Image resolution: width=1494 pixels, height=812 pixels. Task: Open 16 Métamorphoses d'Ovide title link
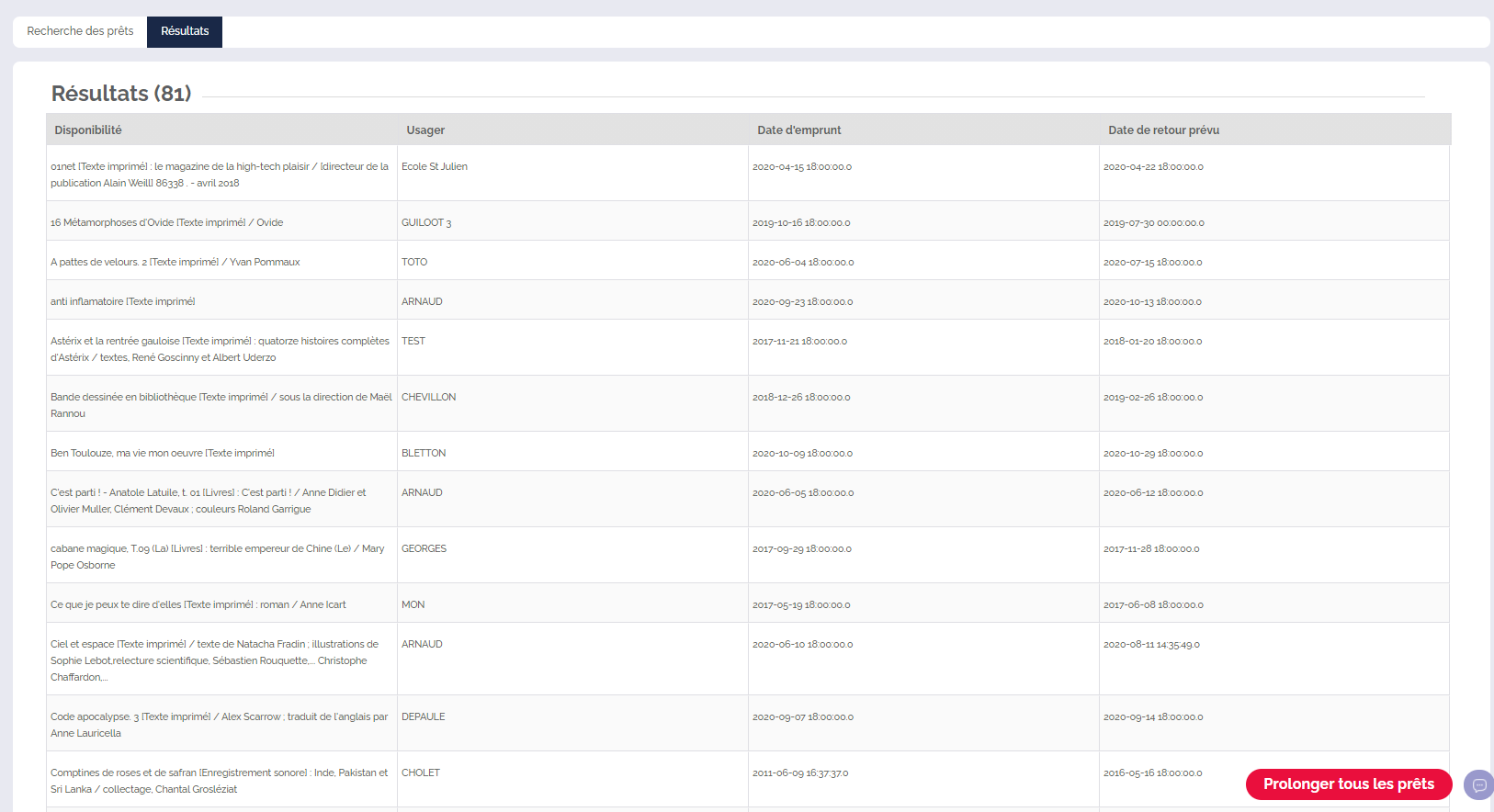[166, 222]
